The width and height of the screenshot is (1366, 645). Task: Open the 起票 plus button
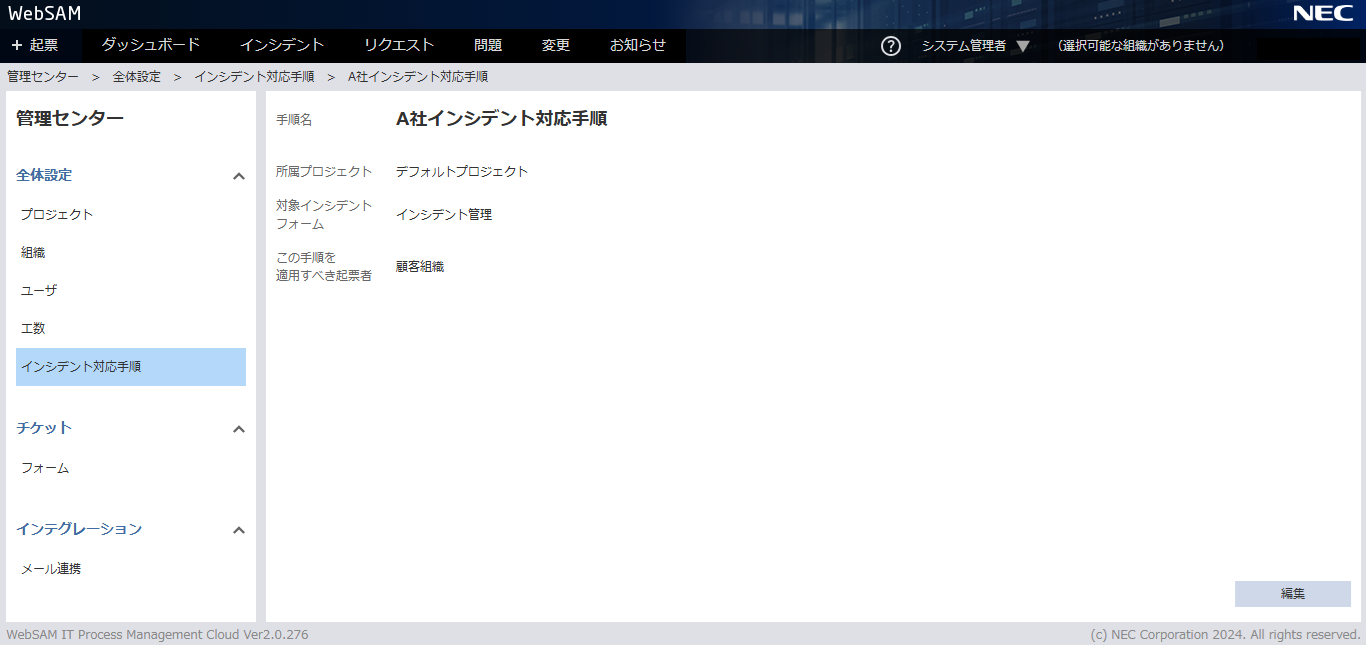pyautogui.click(x=35, y=45)
